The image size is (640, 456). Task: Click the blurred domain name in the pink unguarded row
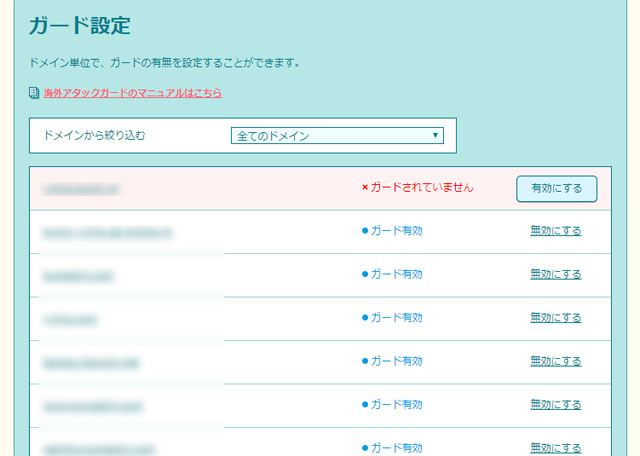point(81,188)
